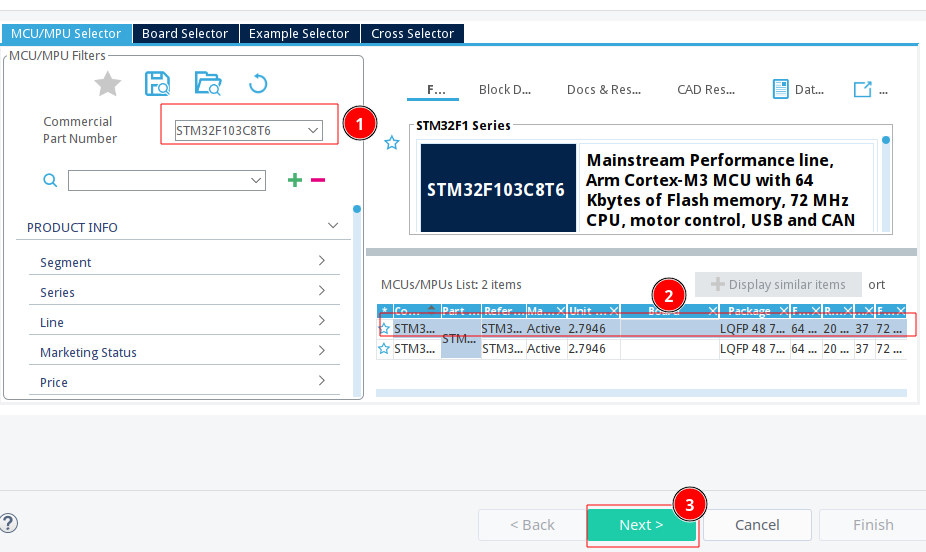Close the Marketing status column with its X

[x=560, y=311]
